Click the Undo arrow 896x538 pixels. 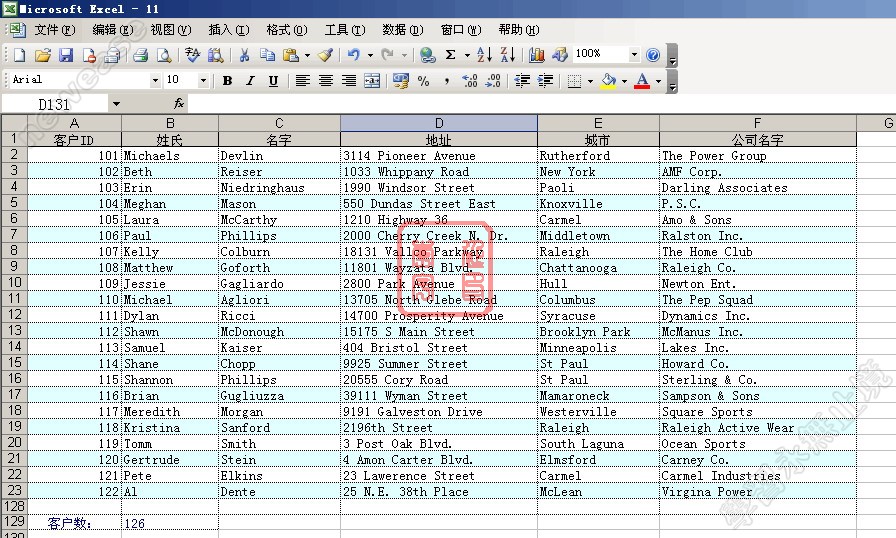point(354,55)
